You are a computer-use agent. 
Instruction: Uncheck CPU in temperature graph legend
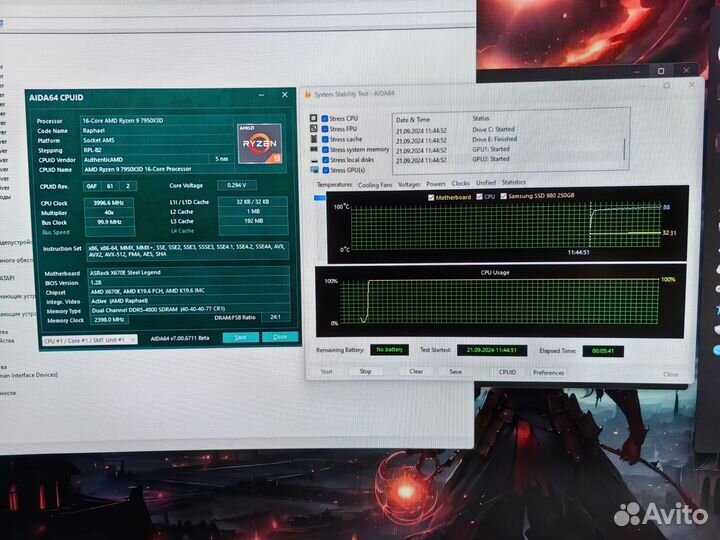pyautogui.click(x=479, y=197)
